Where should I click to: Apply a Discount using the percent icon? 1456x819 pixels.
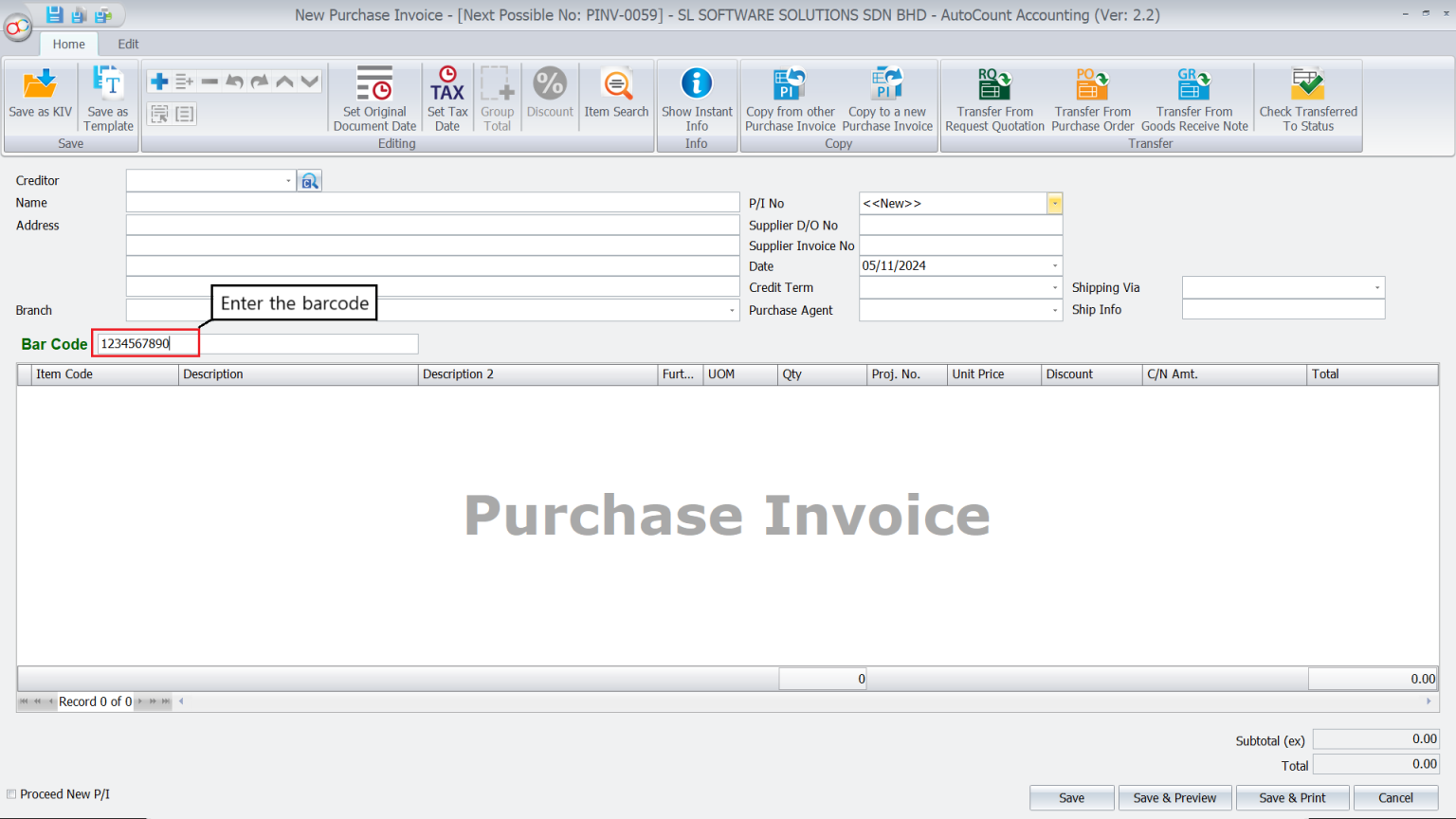tap(550, 90)
